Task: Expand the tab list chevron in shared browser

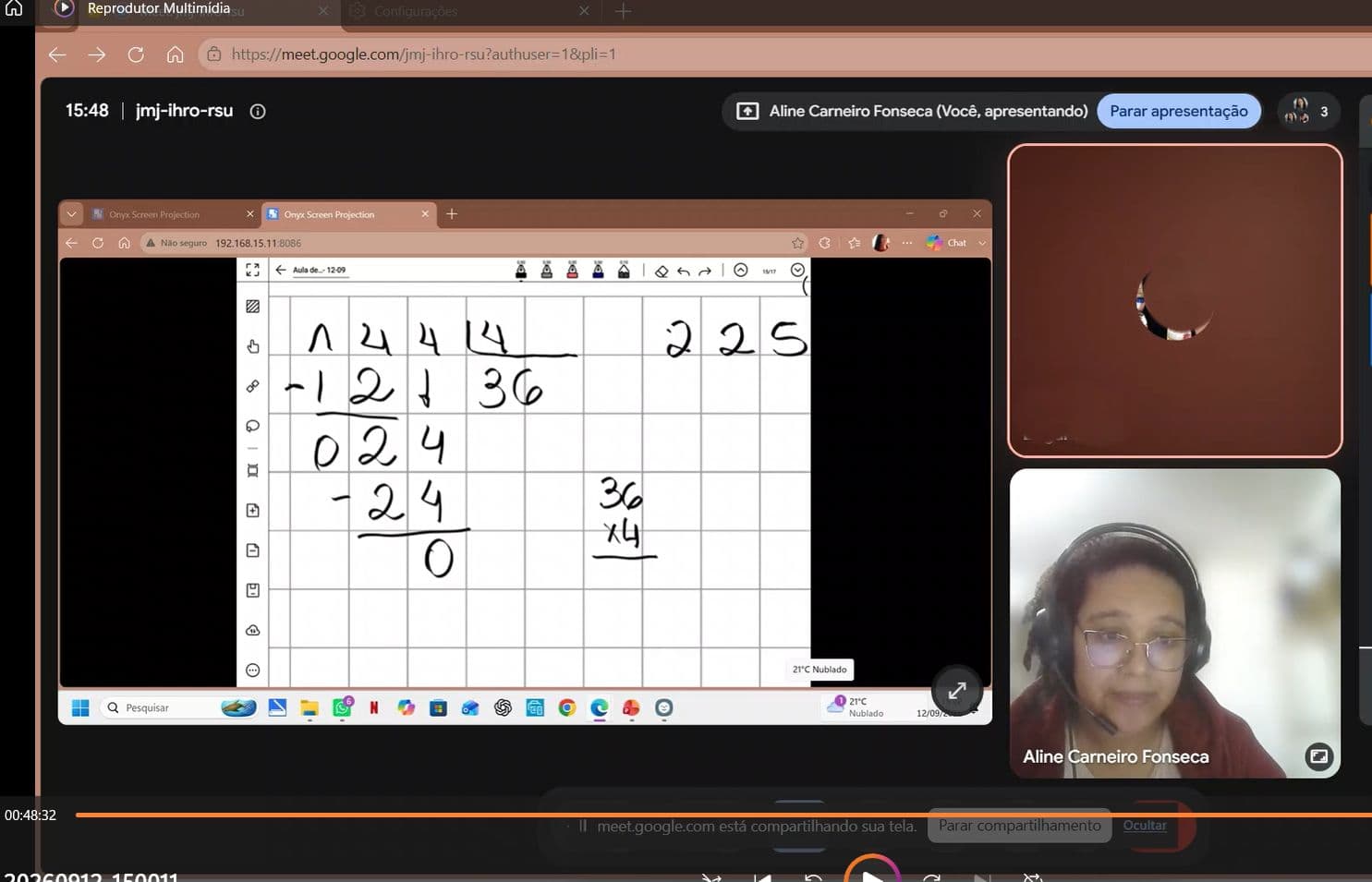Action: (71, 214)
